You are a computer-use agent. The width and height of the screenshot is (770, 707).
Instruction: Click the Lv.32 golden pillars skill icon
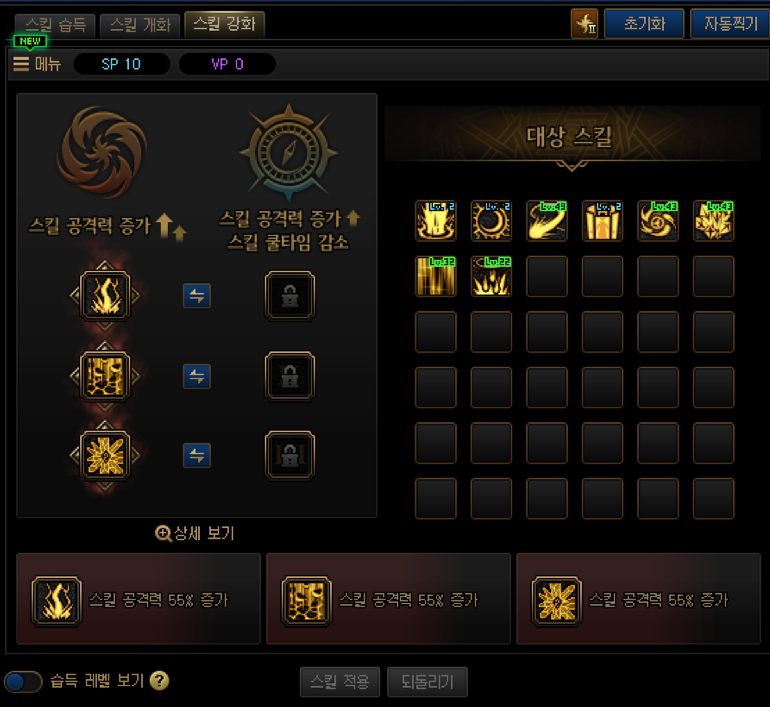pyautogui.click(x=436, y=276)
